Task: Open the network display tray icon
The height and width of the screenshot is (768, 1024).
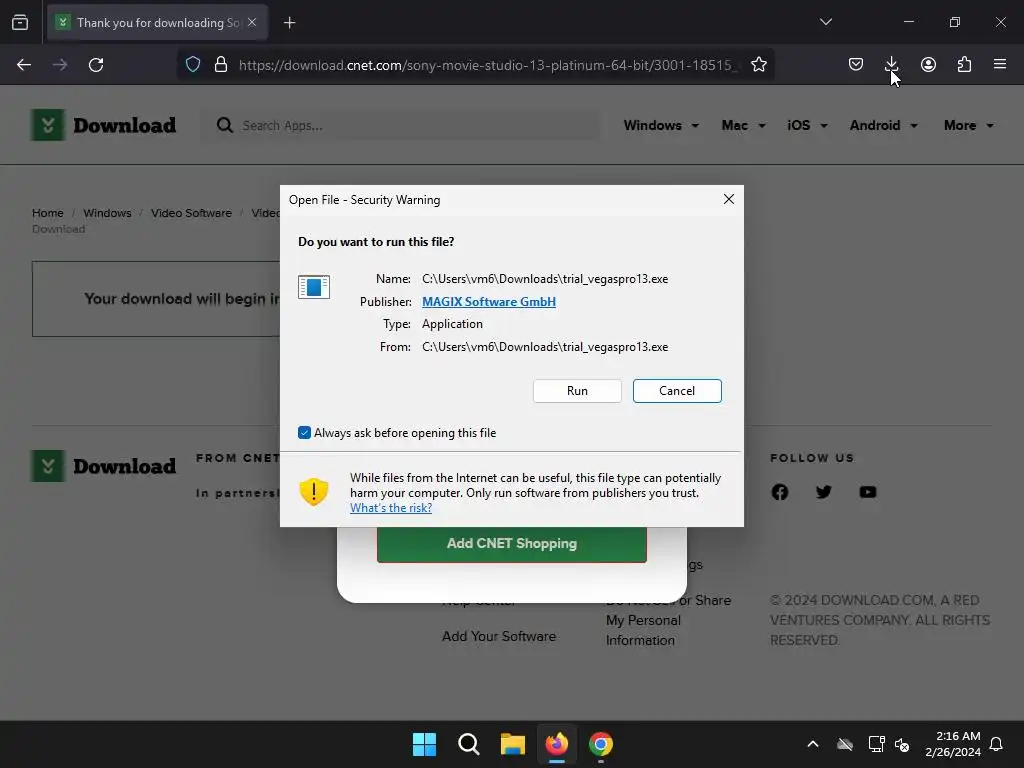Action: [876, 744]
